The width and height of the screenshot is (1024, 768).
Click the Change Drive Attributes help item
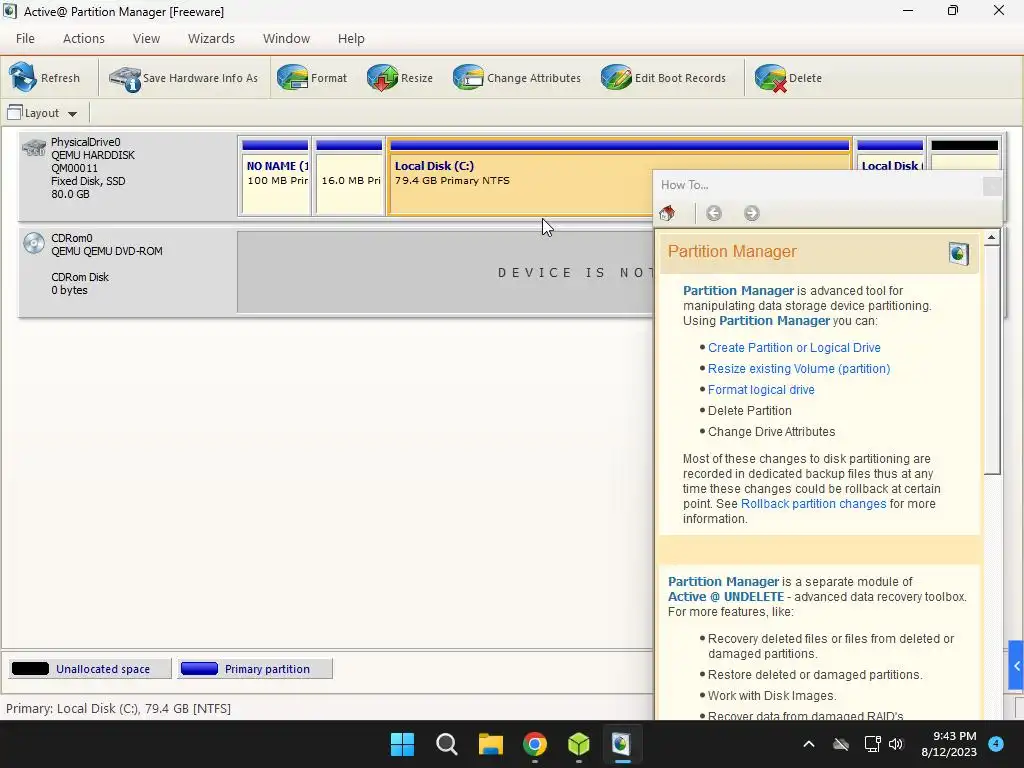click(771, 431)
